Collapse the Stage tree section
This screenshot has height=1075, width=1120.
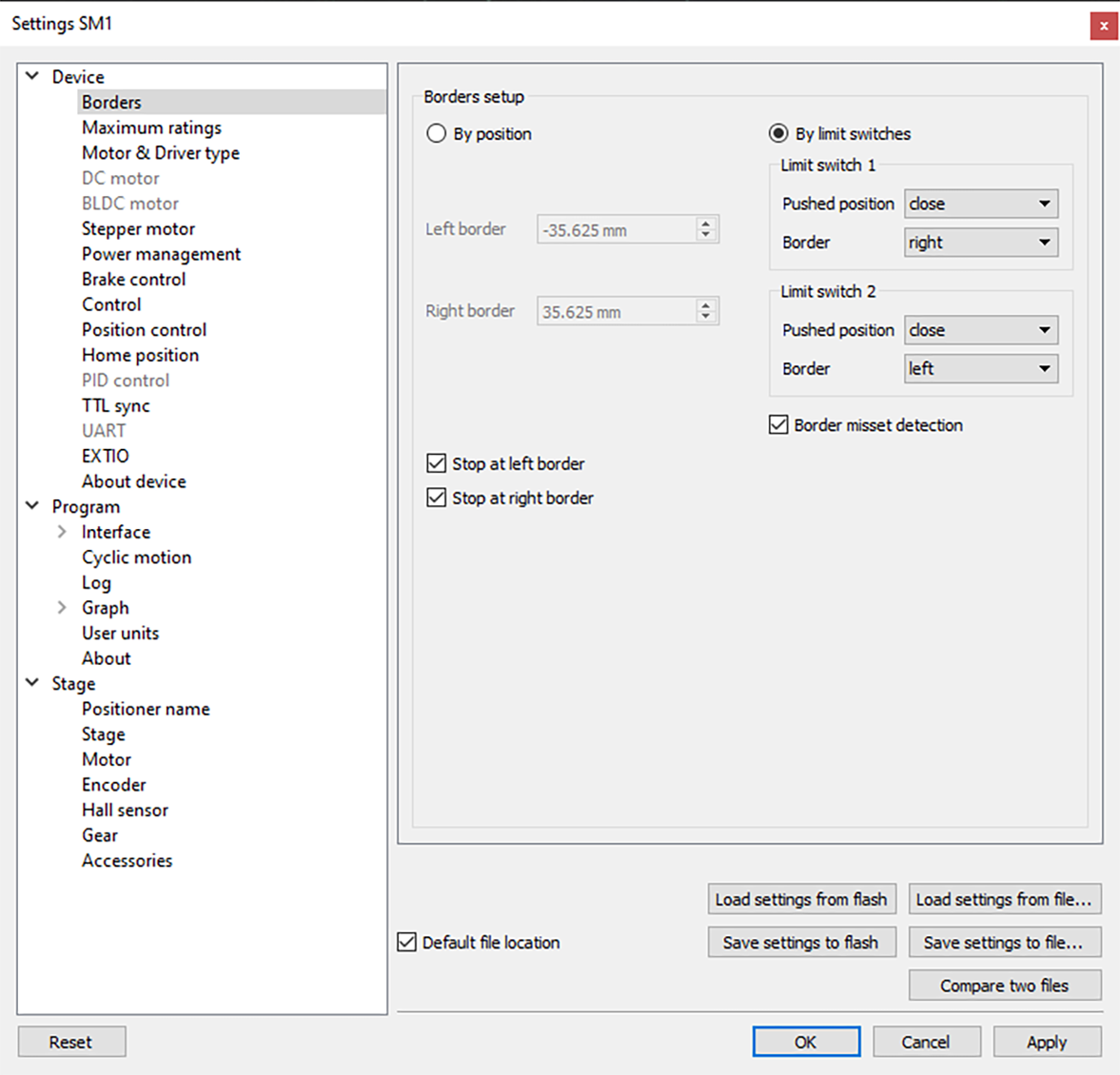32,683
